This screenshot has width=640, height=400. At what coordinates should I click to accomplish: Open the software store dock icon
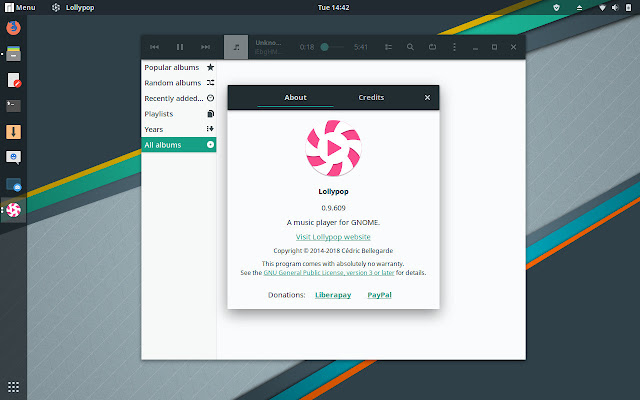[x=13, y=184]
